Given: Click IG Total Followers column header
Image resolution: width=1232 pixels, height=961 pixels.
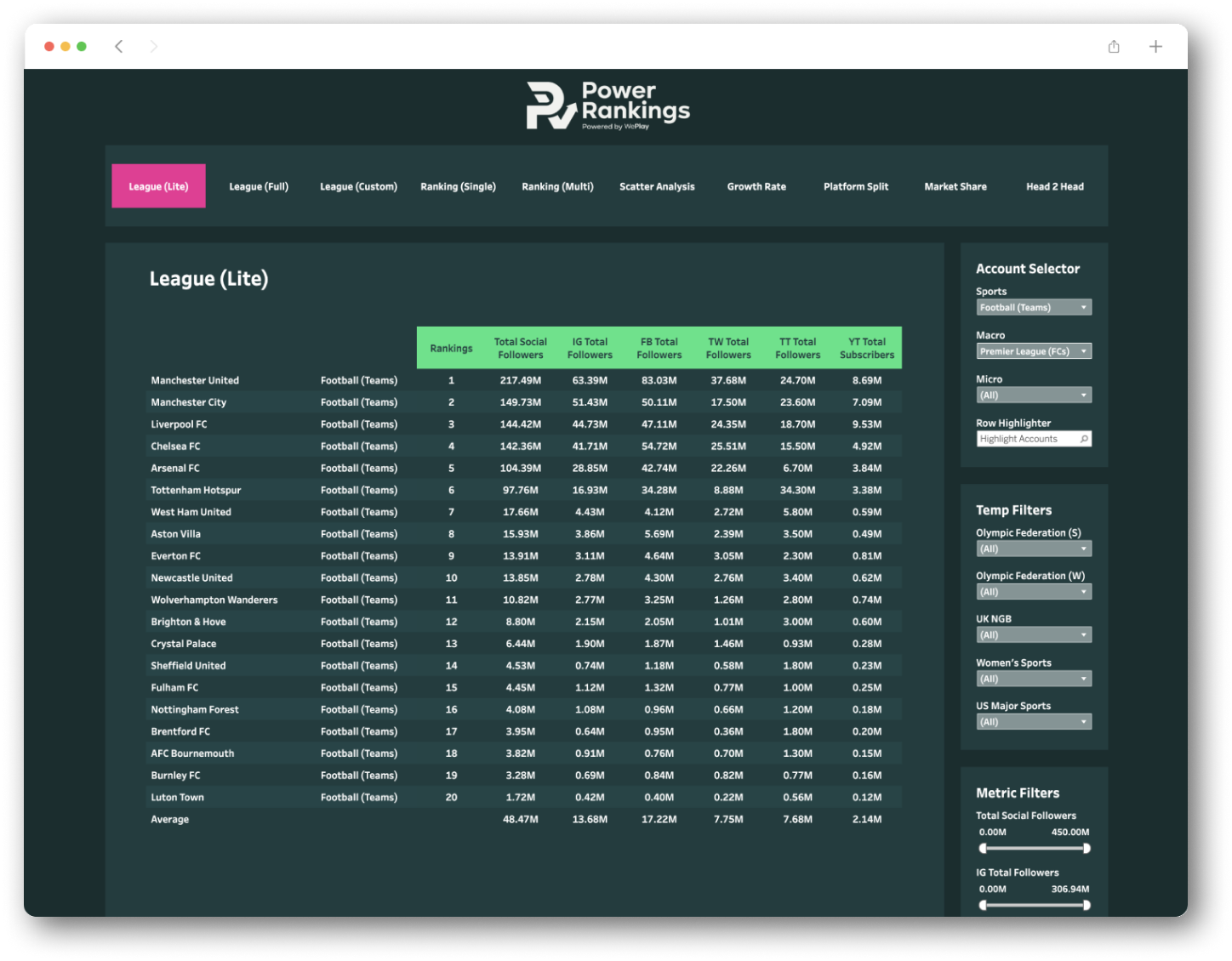Looking at the screenshot, I should (x=590, y=349).
